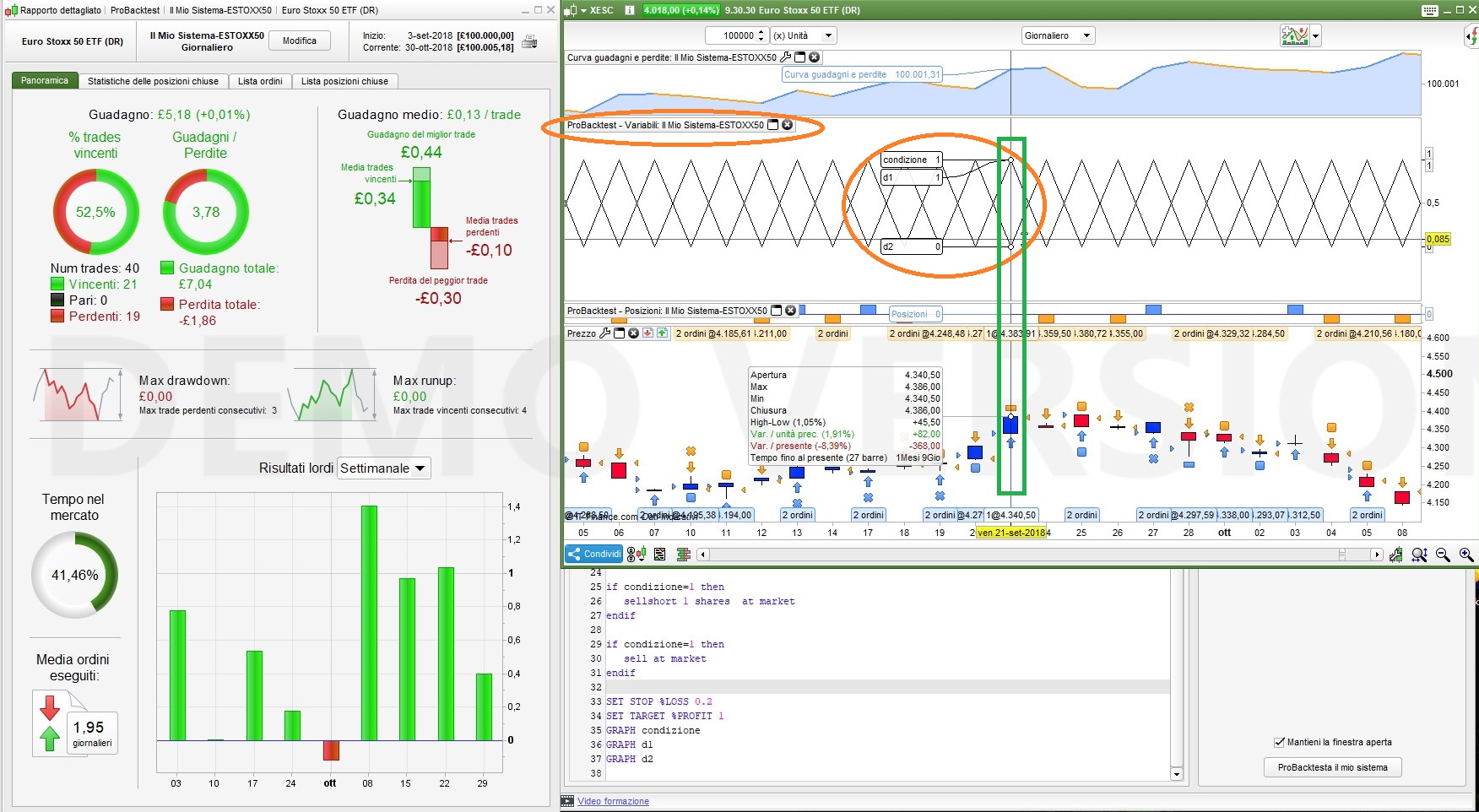Screen dimensions: 1479x812
Task: Click the code editor scroll-down arrow
Action: click(x=1177, y=774)
